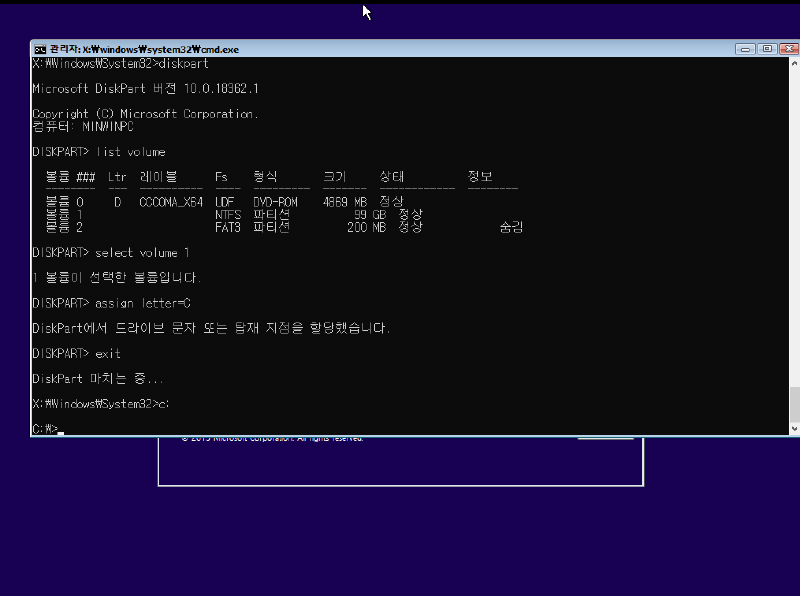Viewport: 800px width, 596px height.
Task: Minimize the command prompt window
Action: pyautogui.click(x=745, y=48)
